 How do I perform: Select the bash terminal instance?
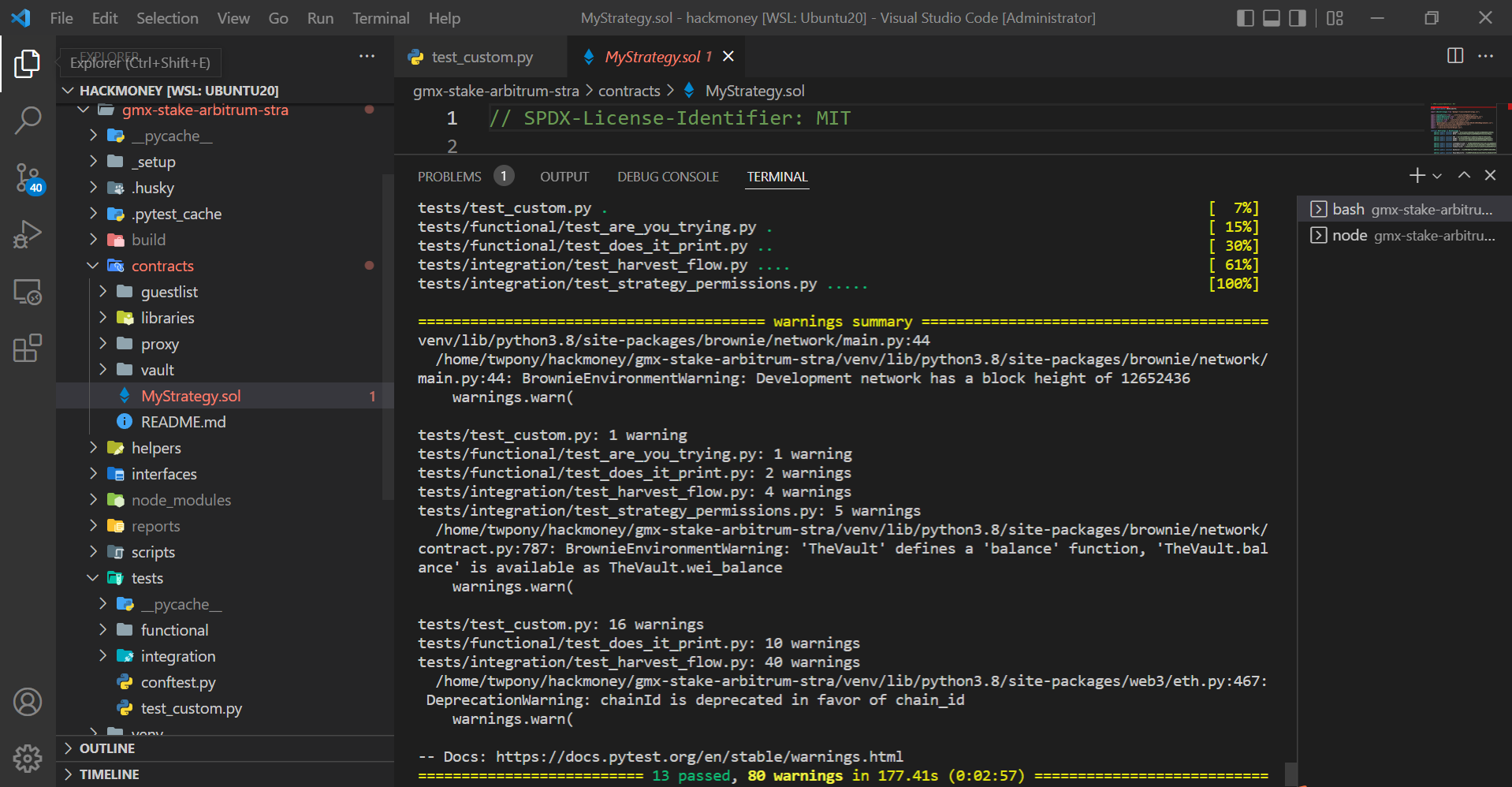1404,209
